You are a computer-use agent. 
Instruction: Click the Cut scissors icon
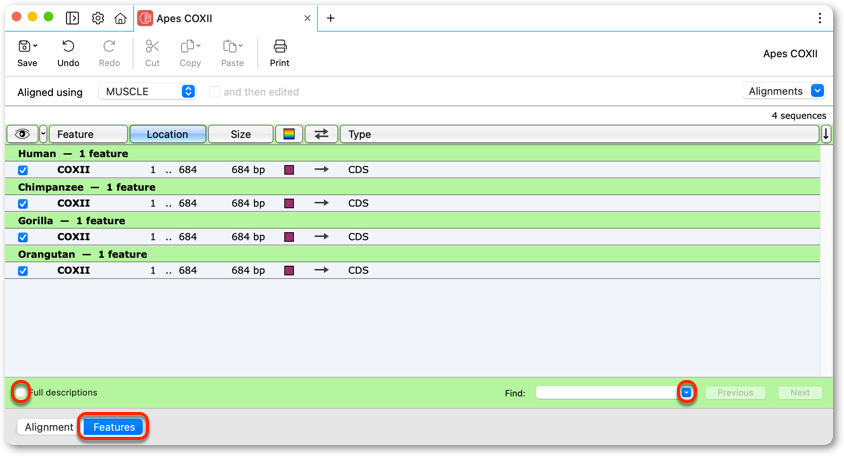pyautogui.click(x=152, y=47)
